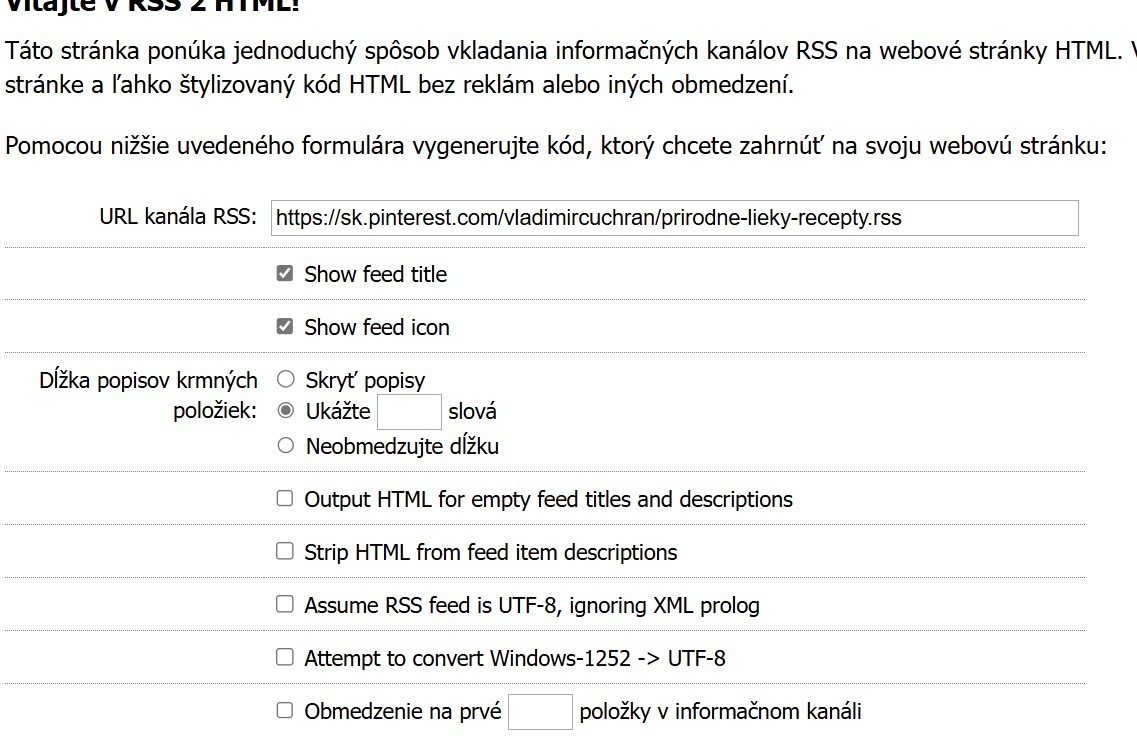Choose the Neobmedzujte dĺžku radio option

coord(286,446)
